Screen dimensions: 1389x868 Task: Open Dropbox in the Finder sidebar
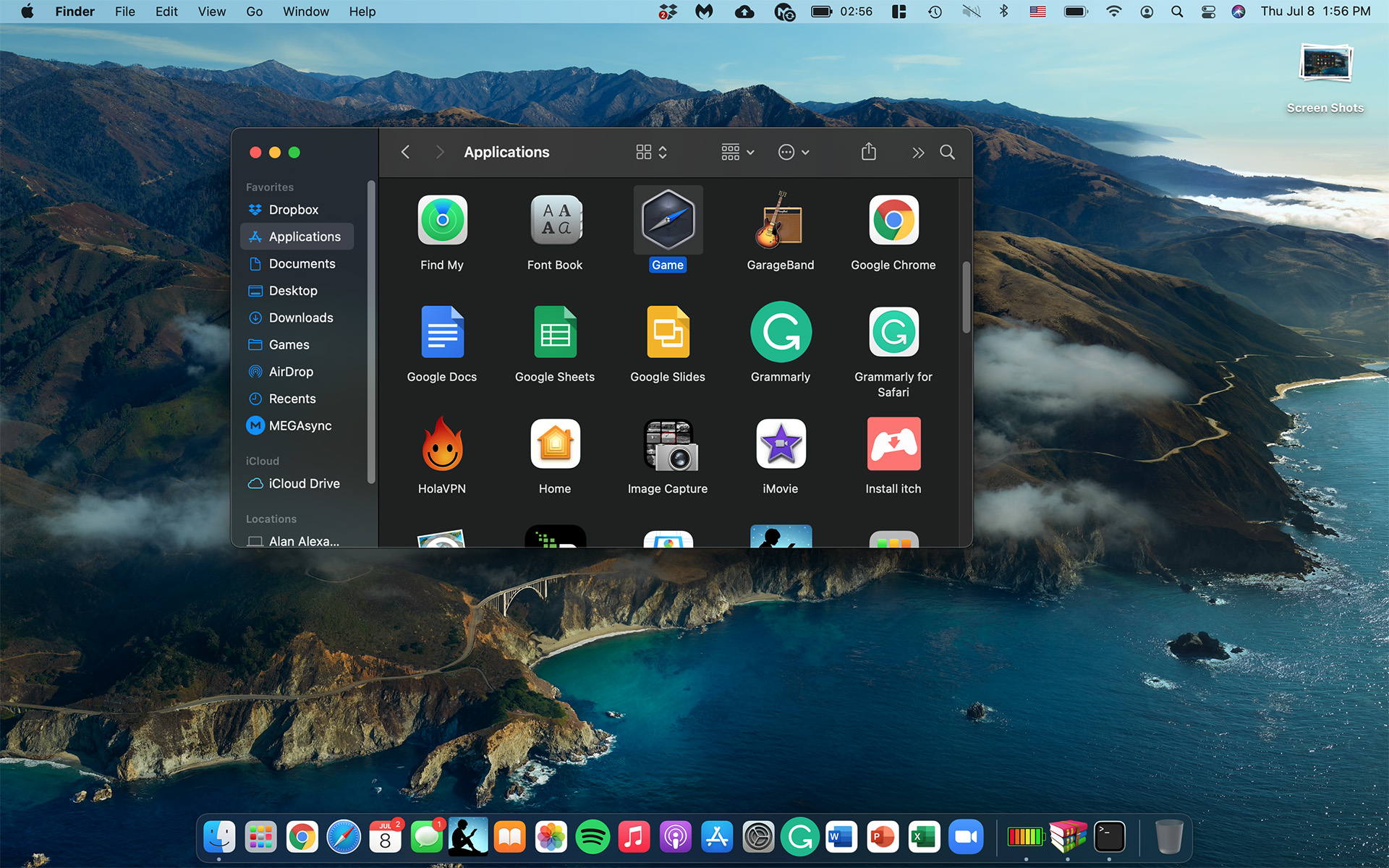click(297, 210)
